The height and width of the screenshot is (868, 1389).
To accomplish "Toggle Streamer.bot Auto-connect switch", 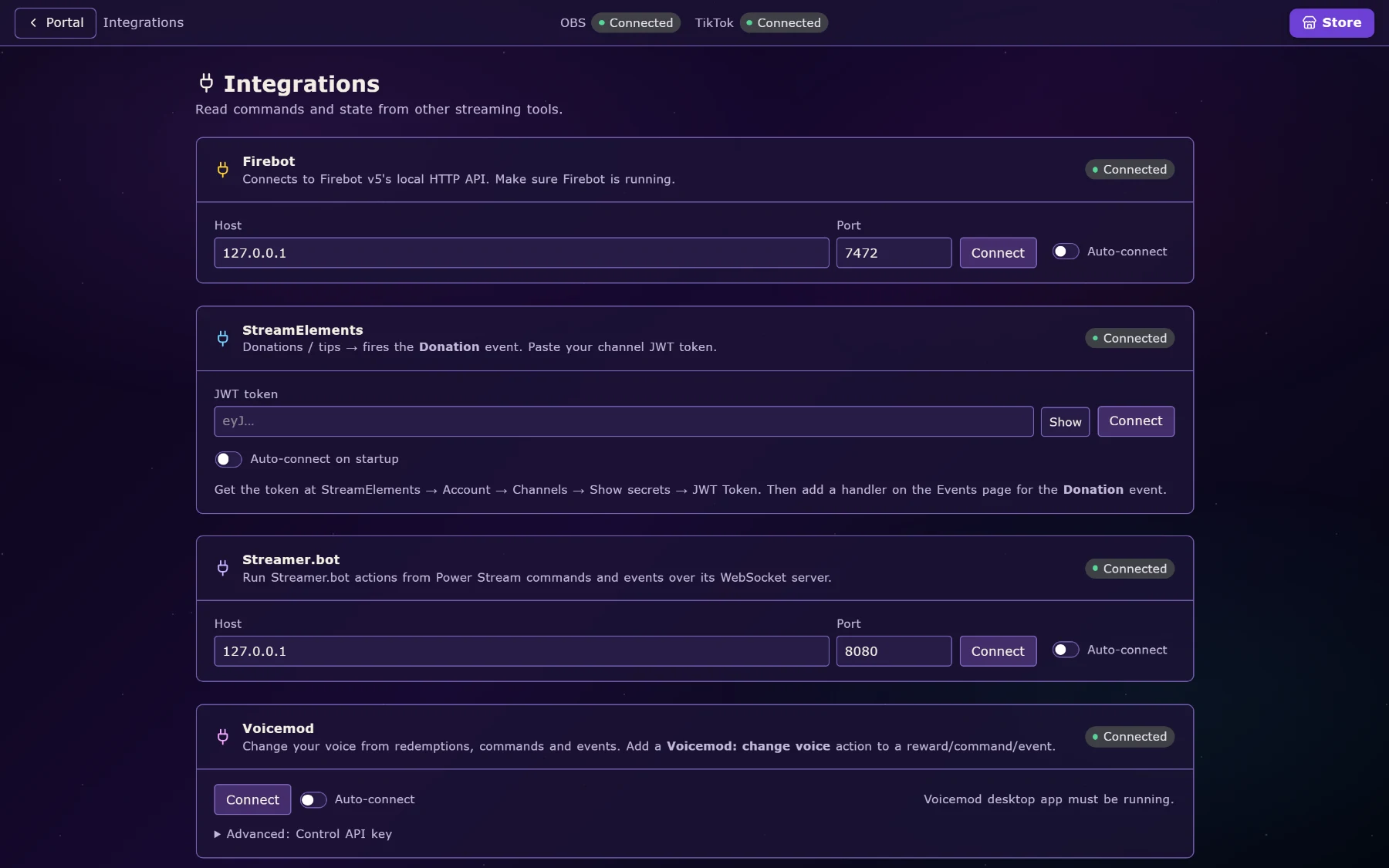I will coord(1066,650).
